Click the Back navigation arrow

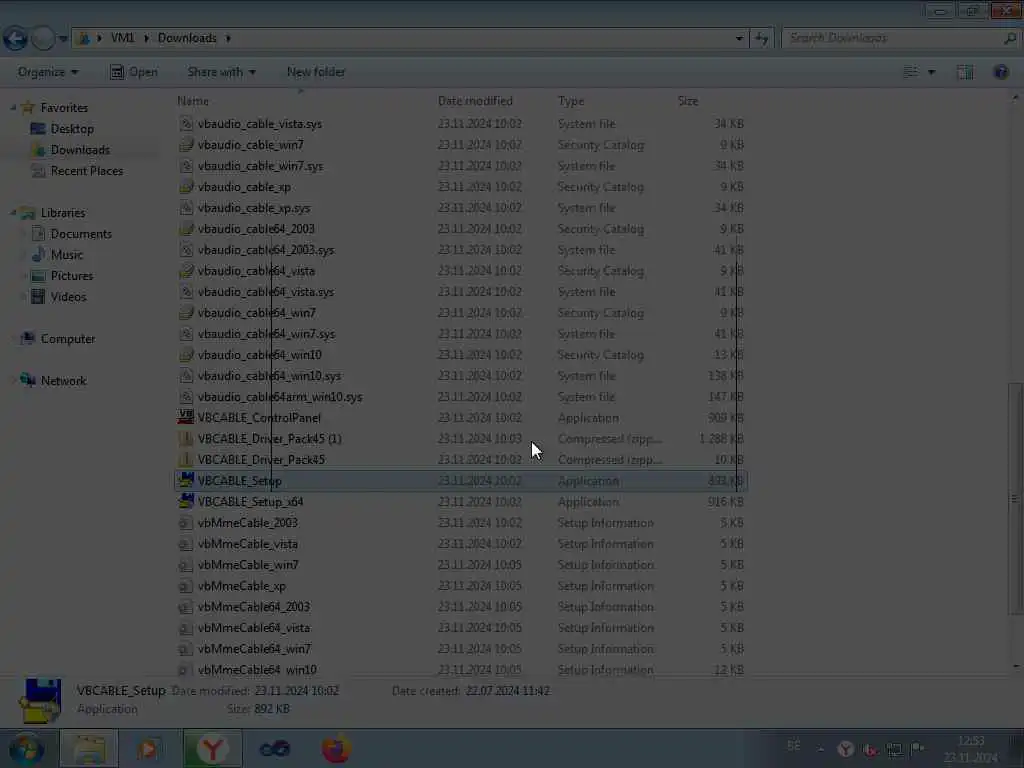coord(15,39)
